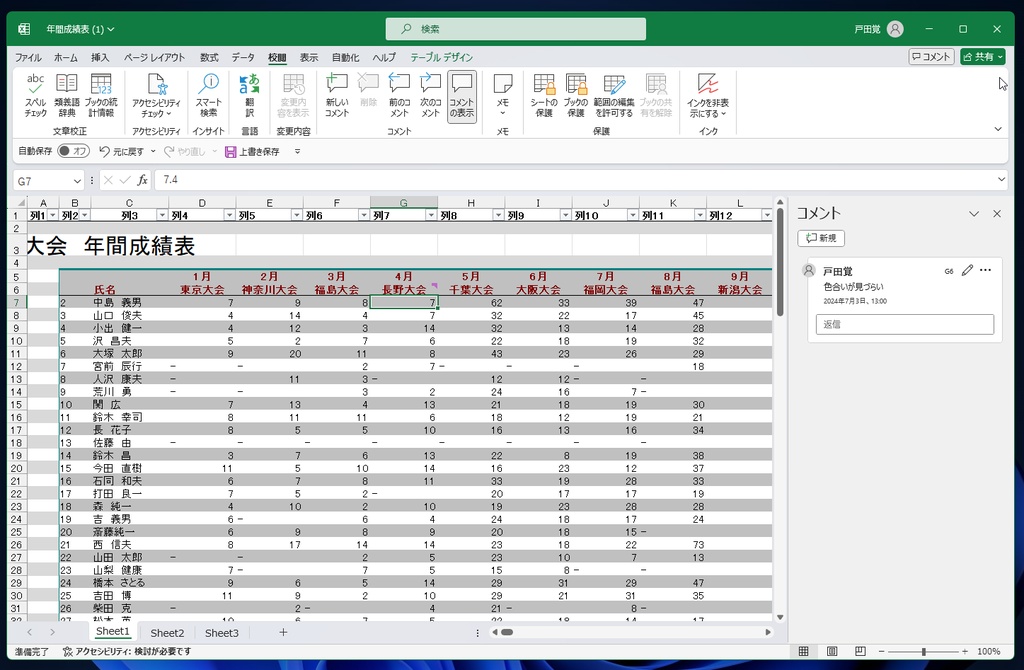The image size is (1024, 670).
Task: Expand the Name Box dropdown
Action: [77, 181]
